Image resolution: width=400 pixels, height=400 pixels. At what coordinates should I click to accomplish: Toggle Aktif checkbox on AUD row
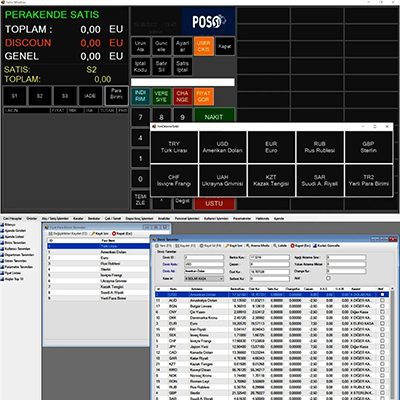[382, 300]
